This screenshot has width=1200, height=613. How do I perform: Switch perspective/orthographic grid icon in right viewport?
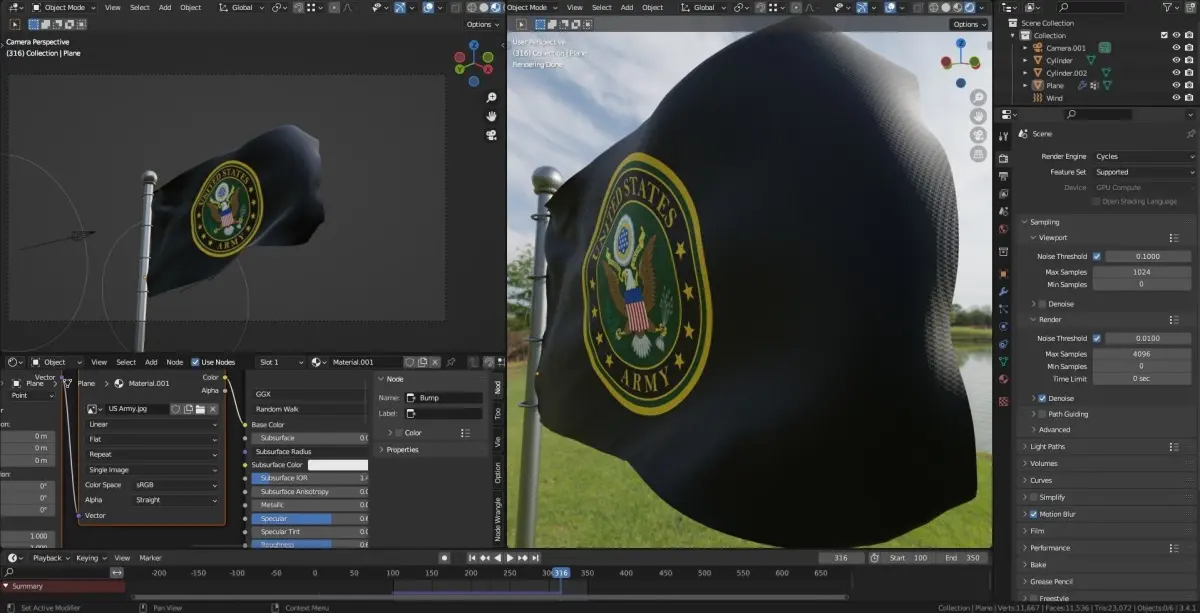tap(978, 154)
